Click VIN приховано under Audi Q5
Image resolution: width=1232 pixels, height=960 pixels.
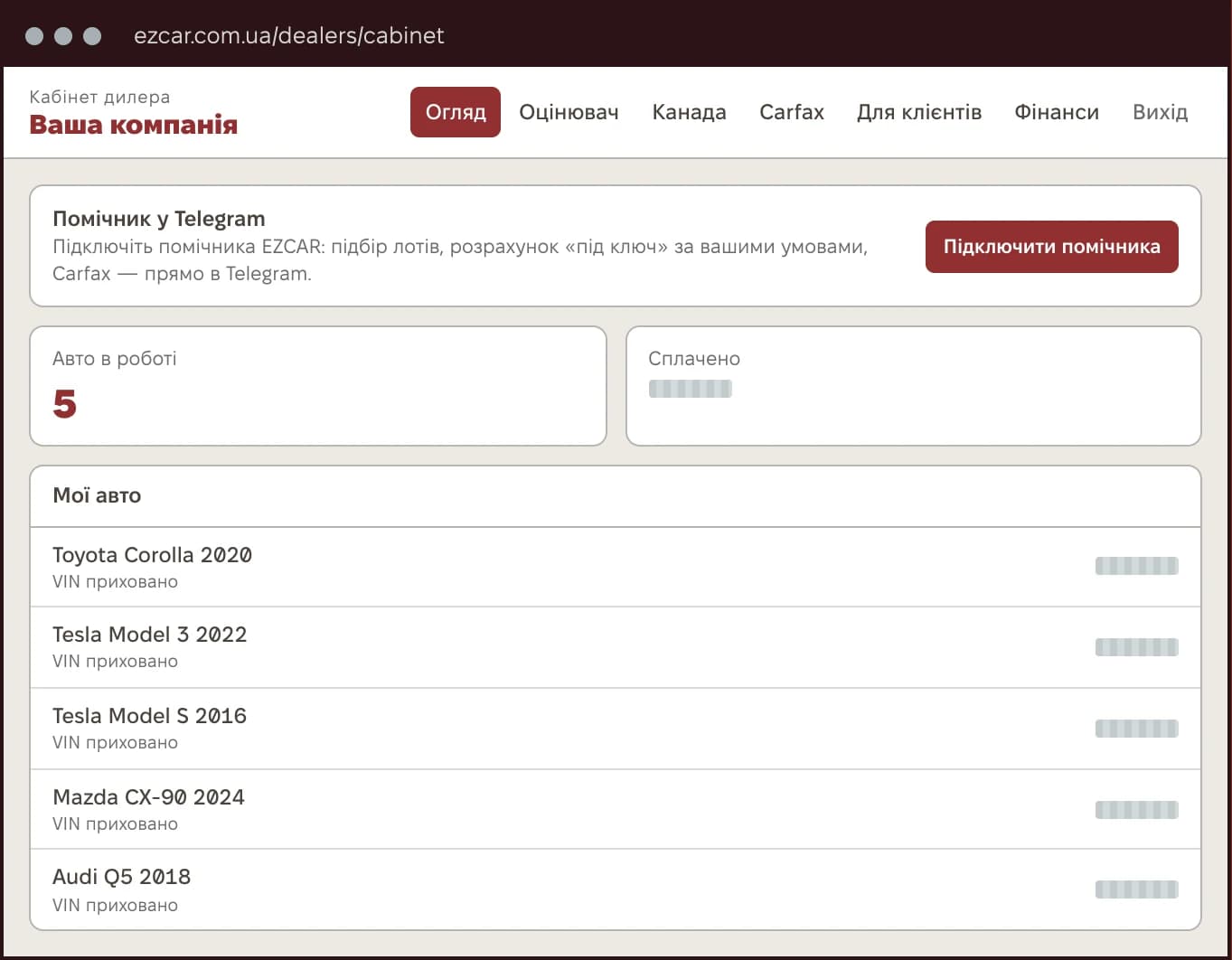(x=115, y=905)
